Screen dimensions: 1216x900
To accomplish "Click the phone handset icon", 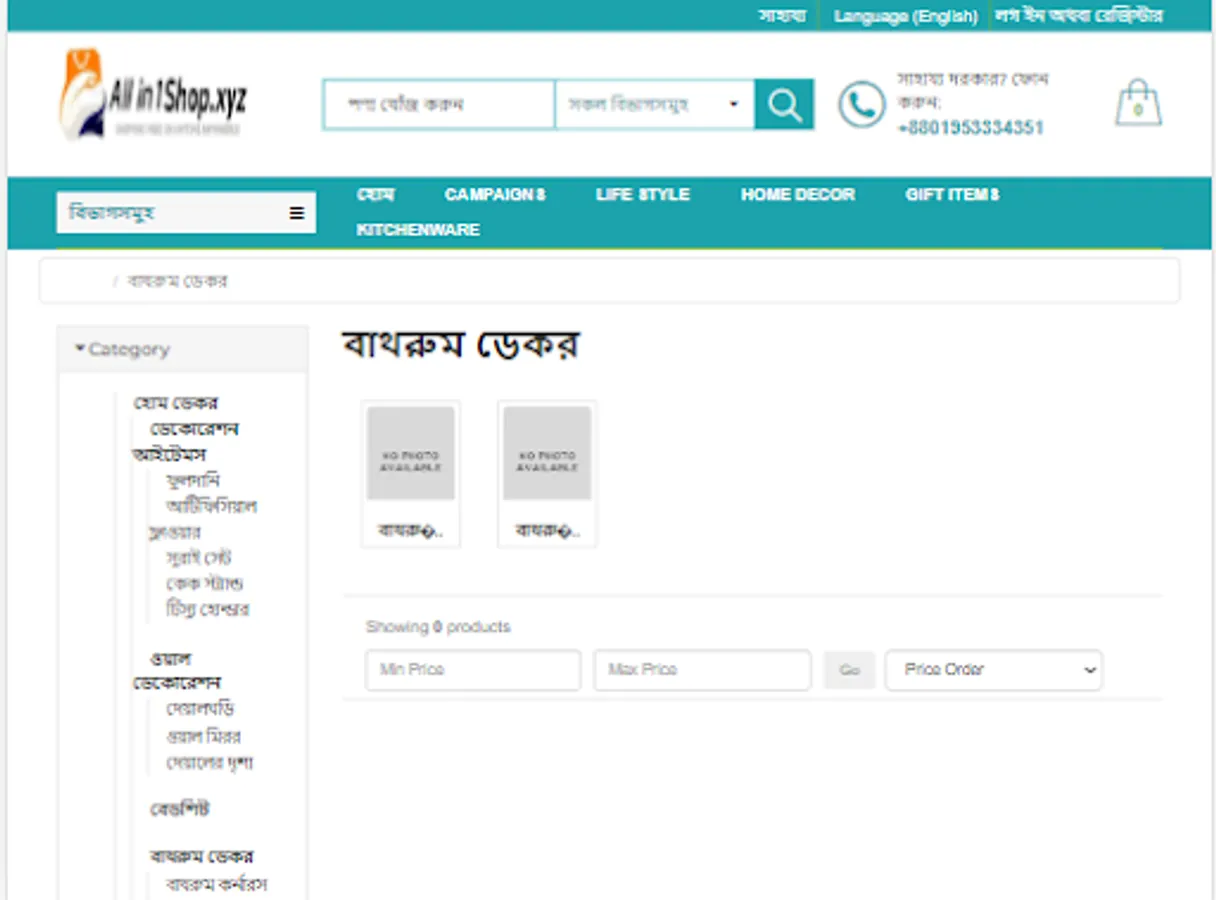I will (861, 104).
